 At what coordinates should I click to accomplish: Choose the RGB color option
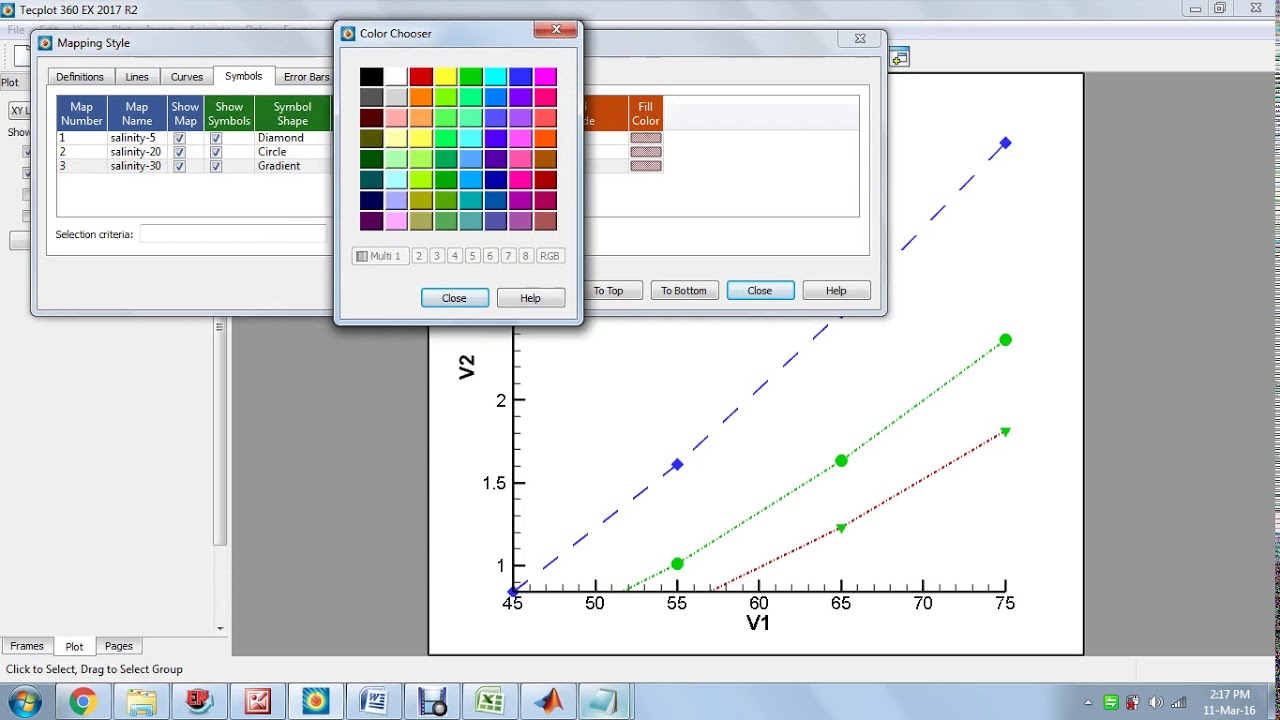pyautogui.click(x=550, y=256)
